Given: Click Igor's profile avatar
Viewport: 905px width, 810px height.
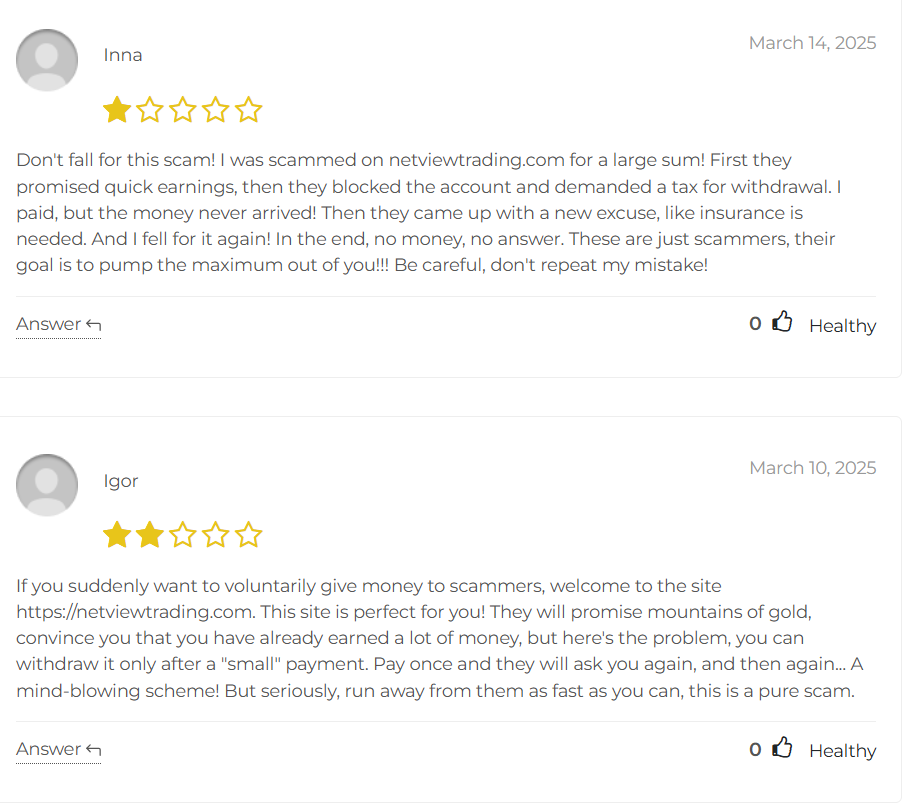Looking at the screenshot, I should point(47,485).
